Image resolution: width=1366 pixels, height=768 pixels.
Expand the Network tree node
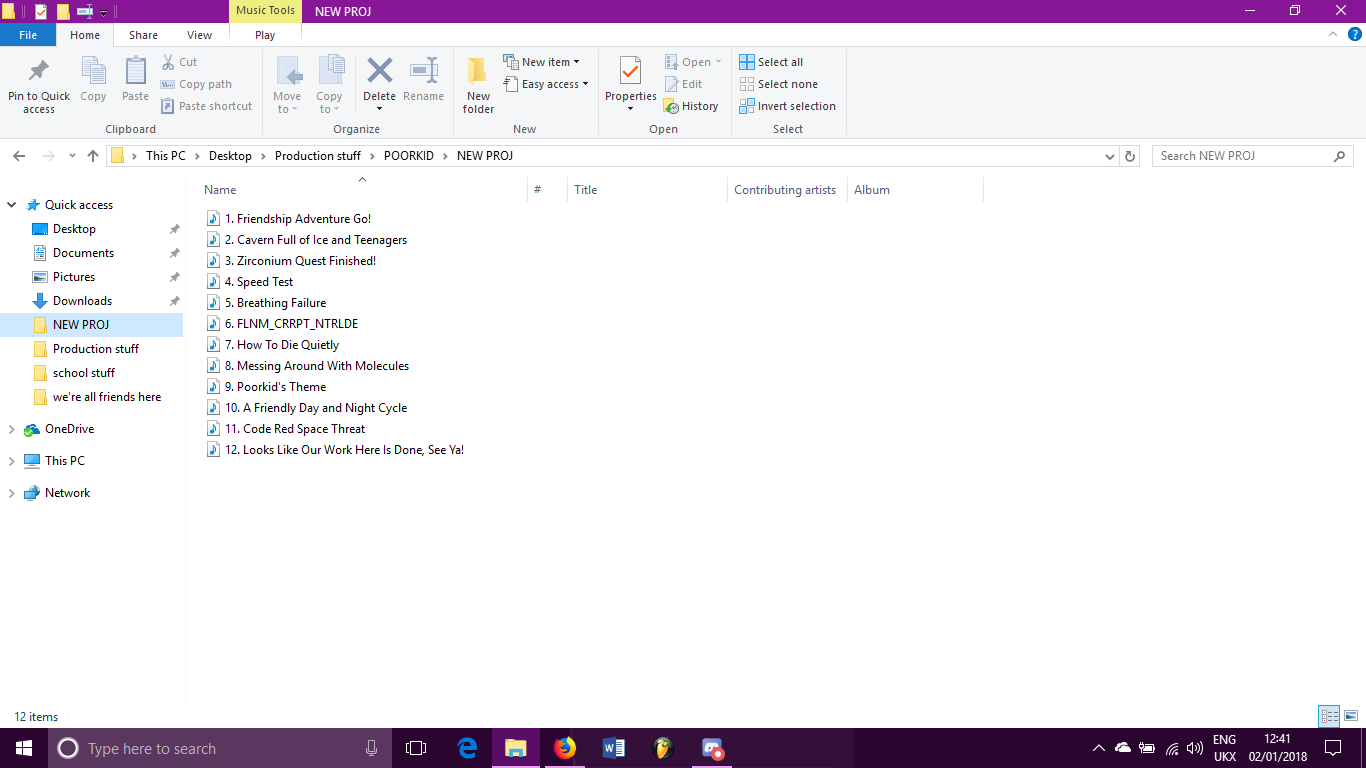coord(12,493)
